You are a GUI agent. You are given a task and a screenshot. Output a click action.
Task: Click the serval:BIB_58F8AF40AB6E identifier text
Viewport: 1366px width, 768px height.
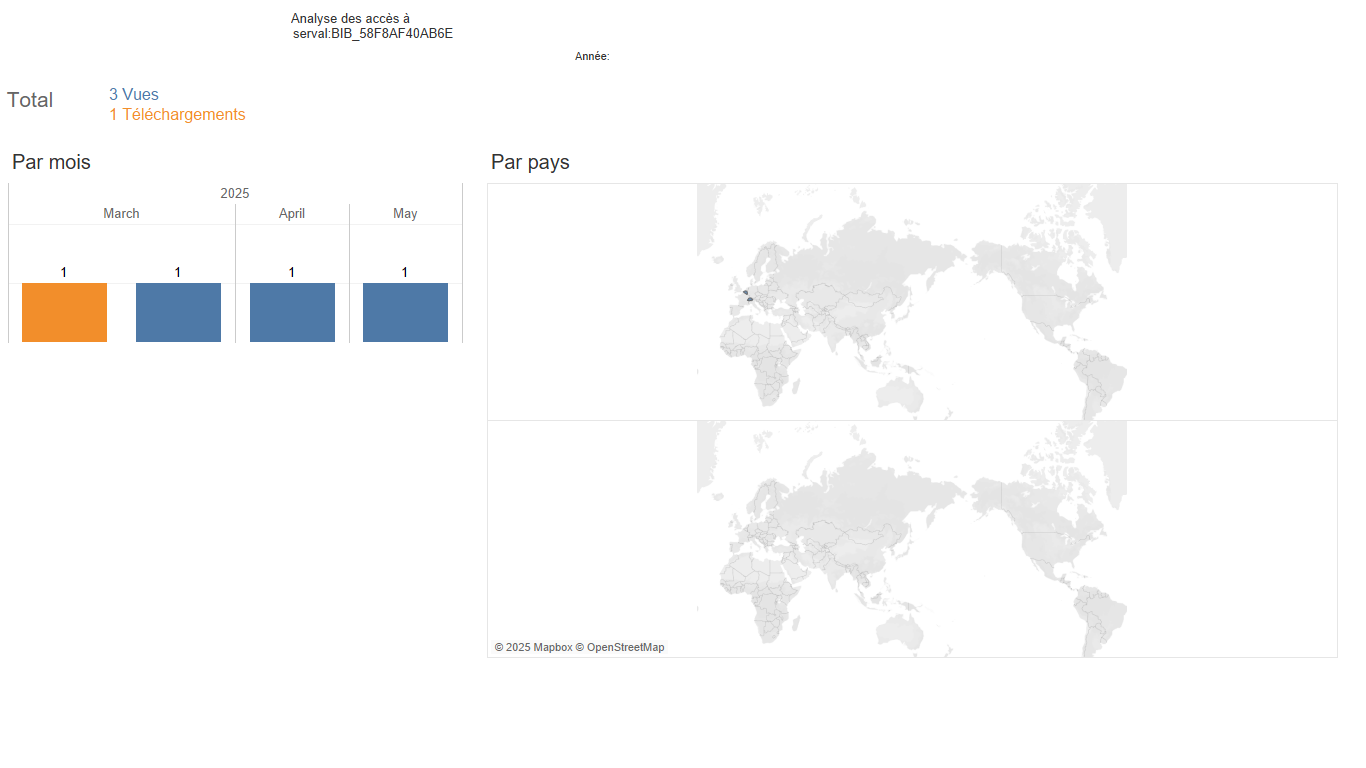[373, 34]
